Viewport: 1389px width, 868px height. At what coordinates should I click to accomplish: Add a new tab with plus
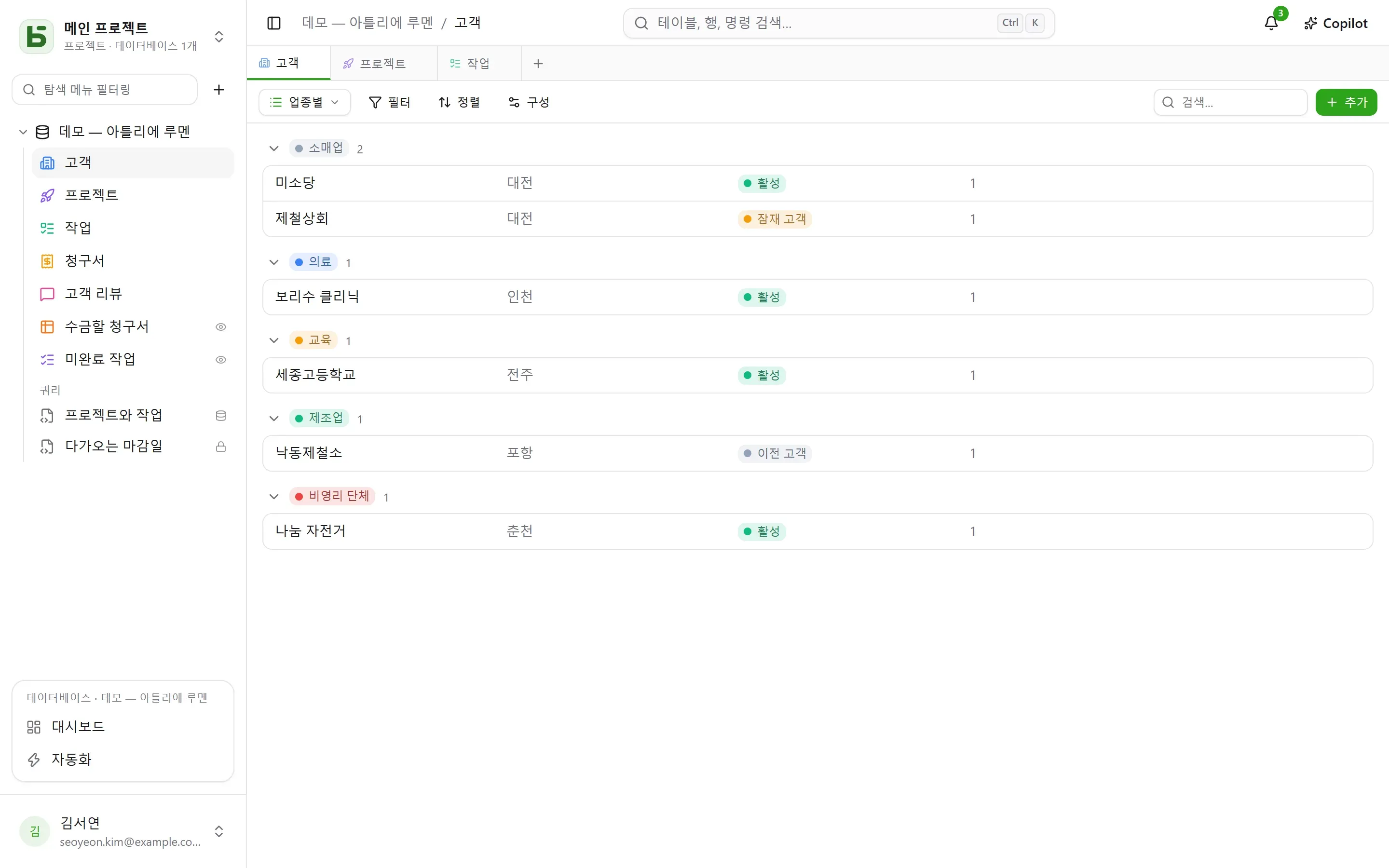pos(538,64)
